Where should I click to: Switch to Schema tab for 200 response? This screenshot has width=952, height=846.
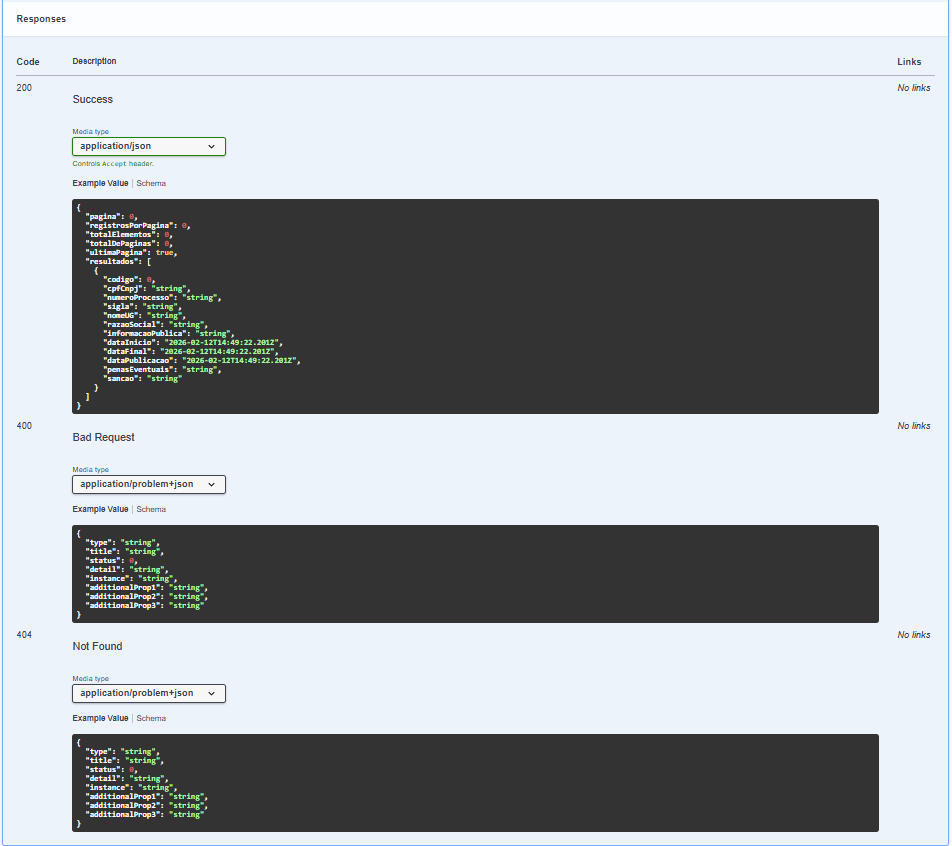coord(151,183)
